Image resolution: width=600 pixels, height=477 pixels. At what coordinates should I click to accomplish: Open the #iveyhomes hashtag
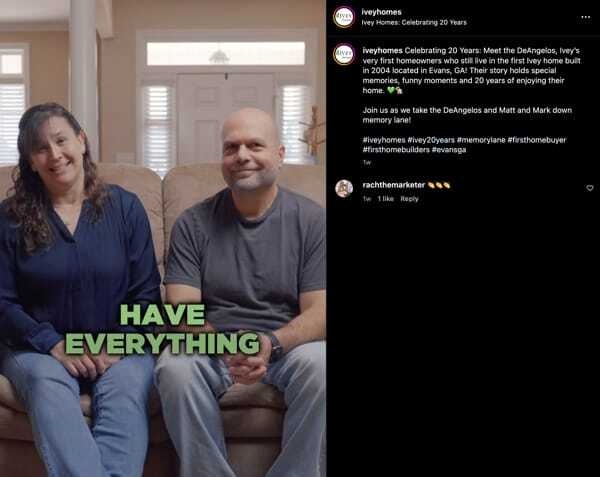pos(384,140)
